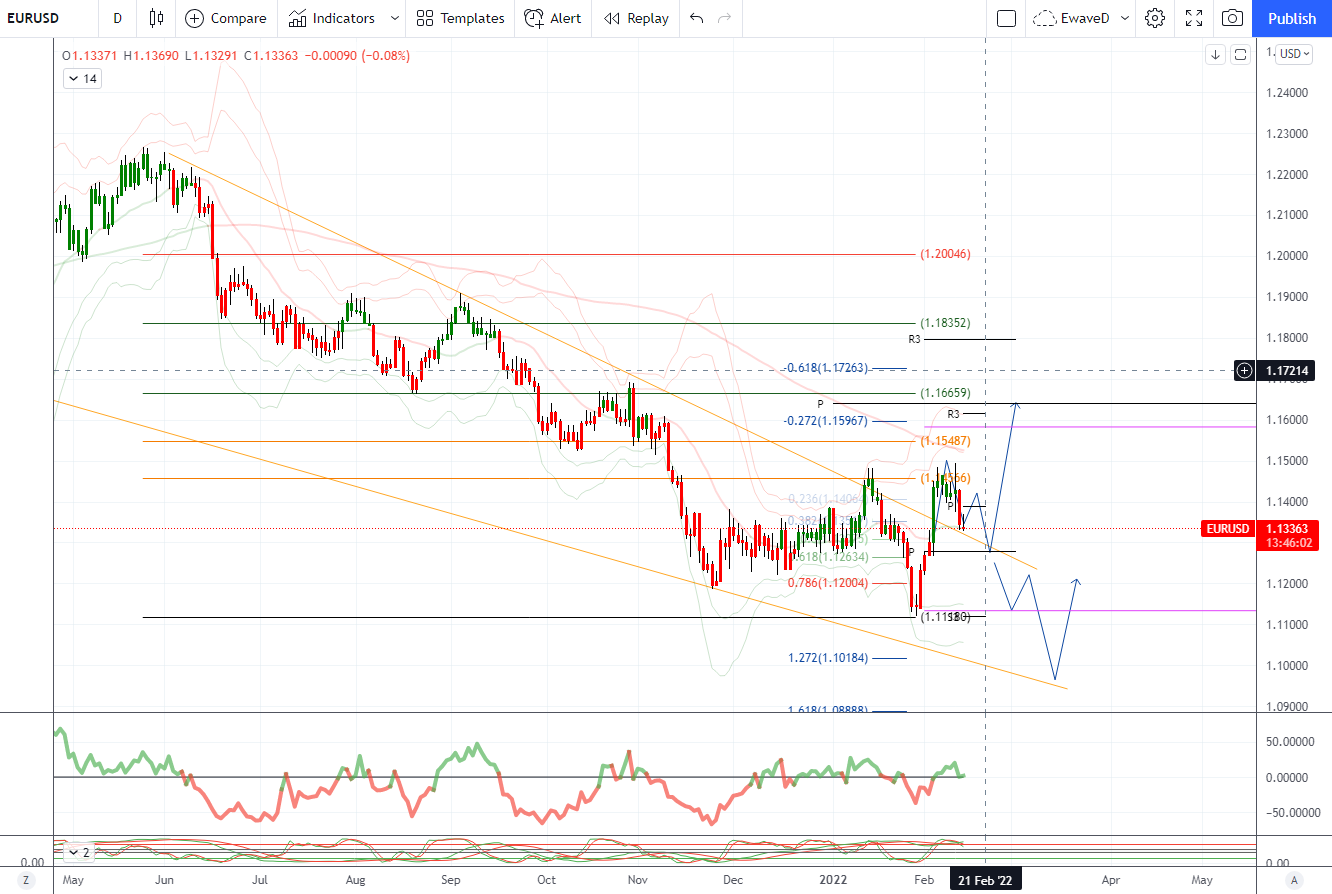1332x894 pixels.
Task: Maximize the main chart pane
Action: [x=1241, y=54]
